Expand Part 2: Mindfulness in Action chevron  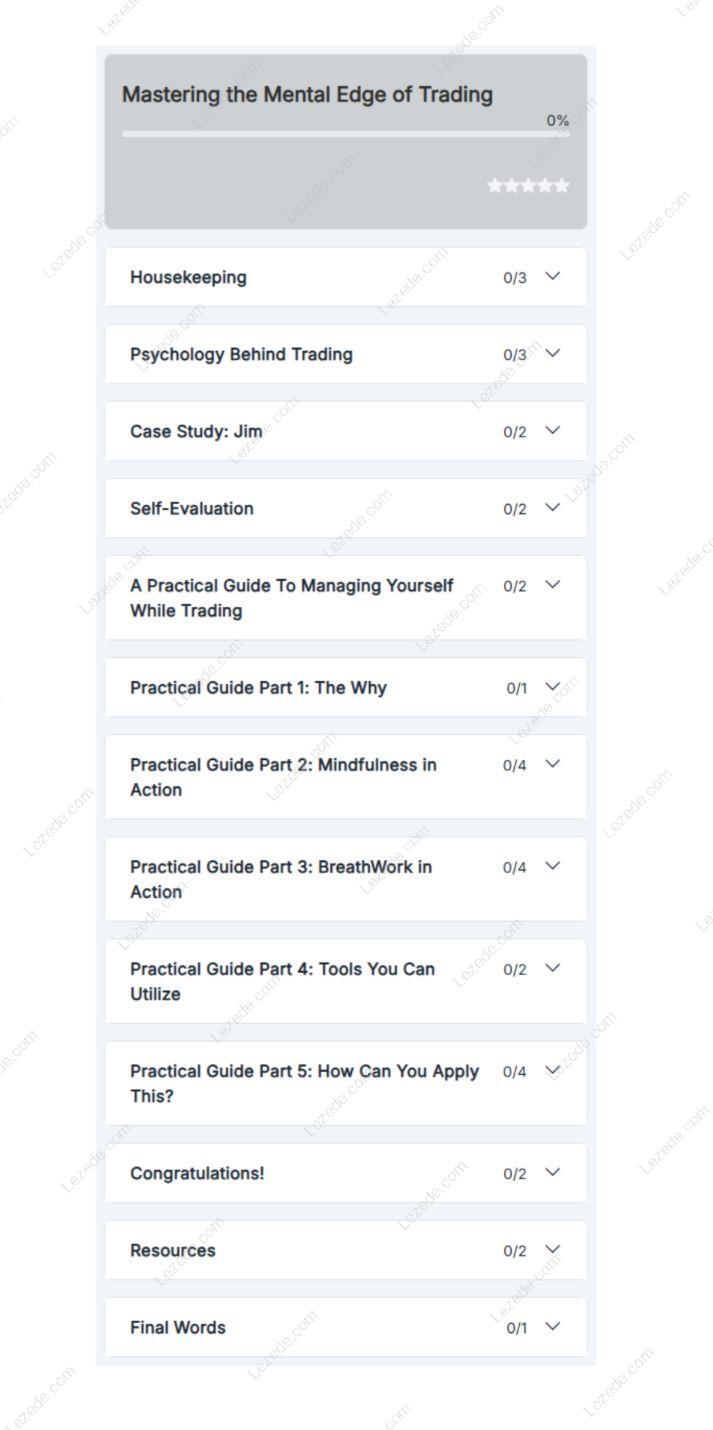pyautogui.click(x=552, y=764)
